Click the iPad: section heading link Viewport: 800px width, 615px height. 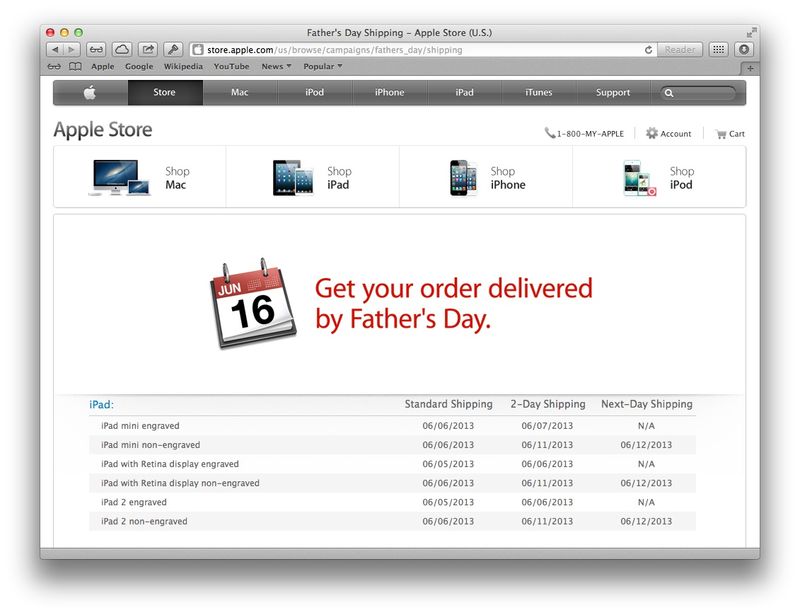coord(101,405)
